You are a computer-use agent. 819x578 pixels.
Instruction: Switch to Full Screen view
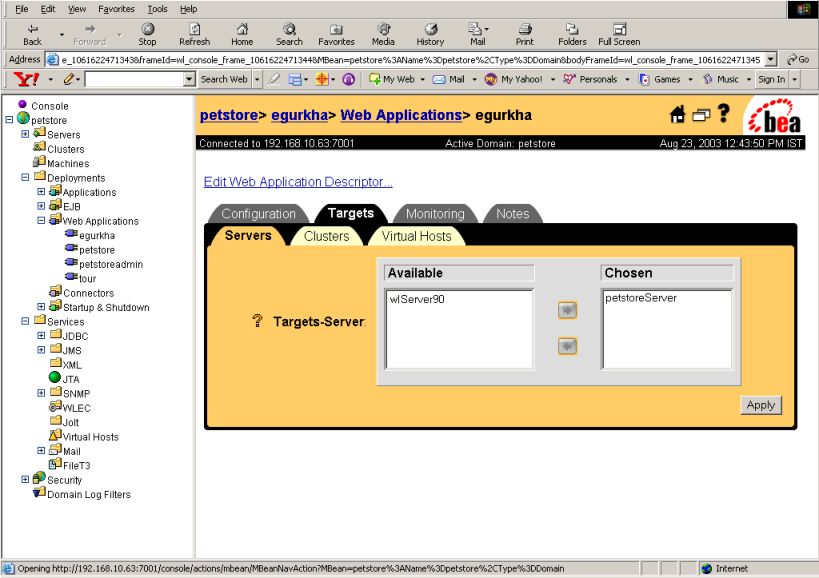coord(619,34)
